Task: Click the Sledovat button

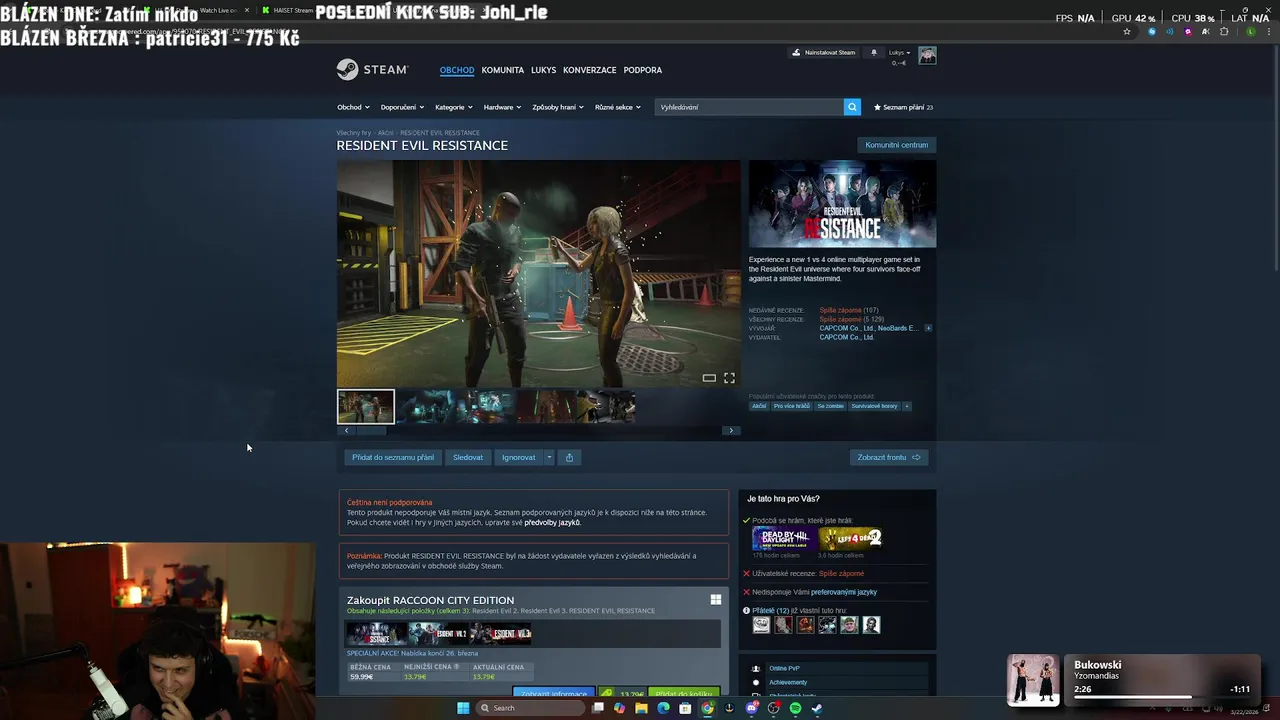Action: (x=468, y=457)
